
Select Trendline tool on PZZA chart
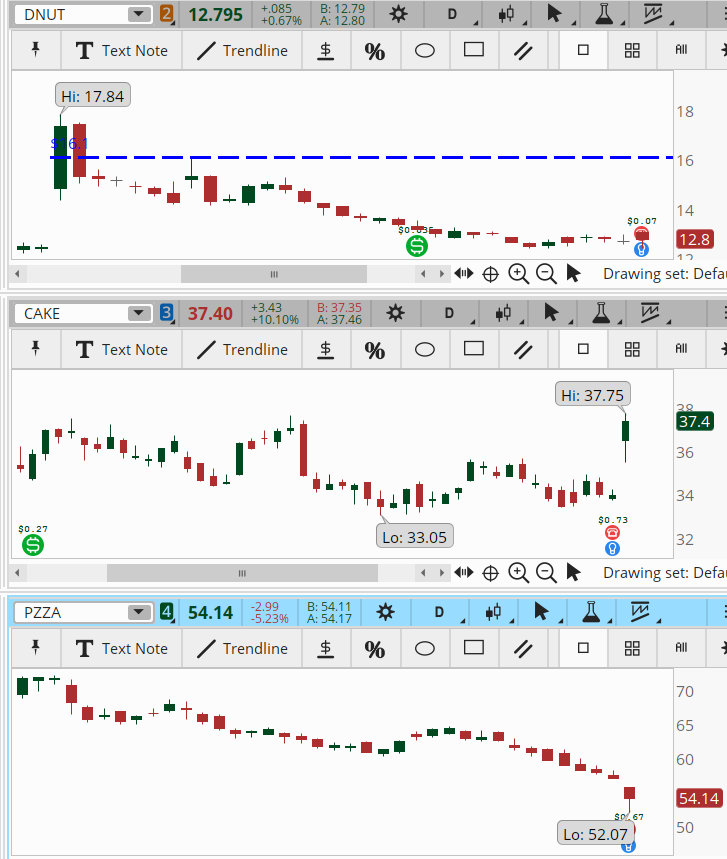pos(242,649)
